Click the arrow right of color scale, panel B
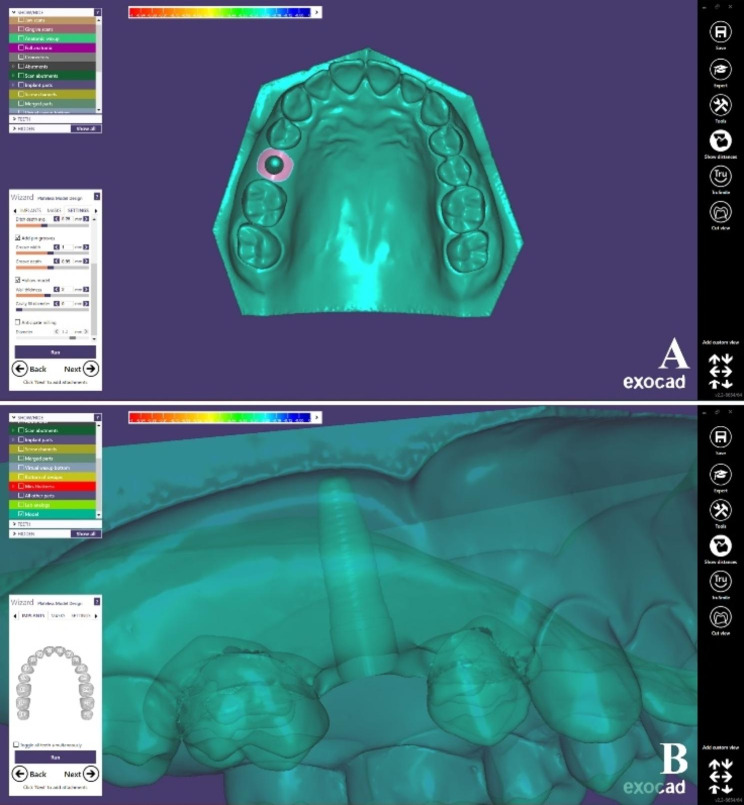This screenshot has width=744, height=805. (x=316, y=417)
